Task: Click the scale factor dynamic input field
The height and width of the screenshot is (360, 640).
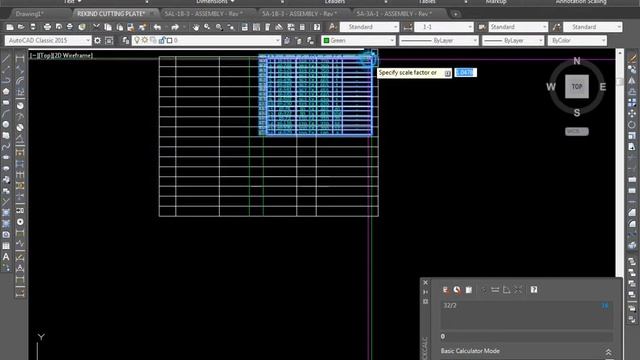Action: pos(465,73)
